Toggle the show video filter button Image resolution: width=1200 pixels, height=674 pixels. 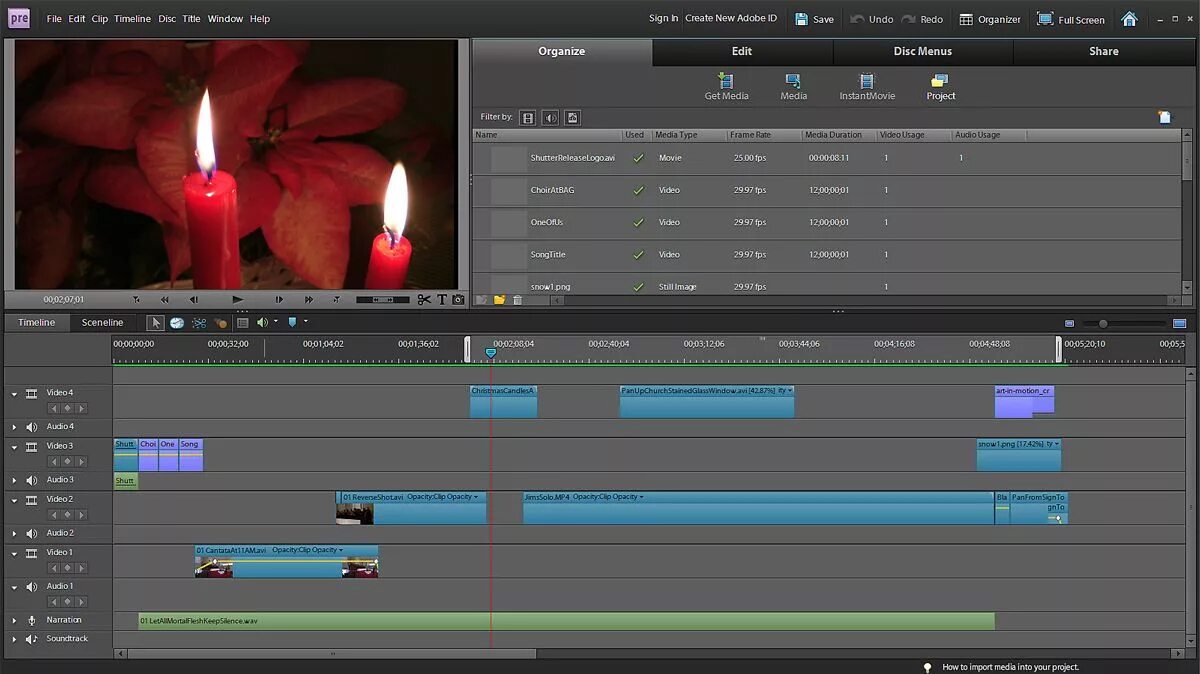coord(528,118)
